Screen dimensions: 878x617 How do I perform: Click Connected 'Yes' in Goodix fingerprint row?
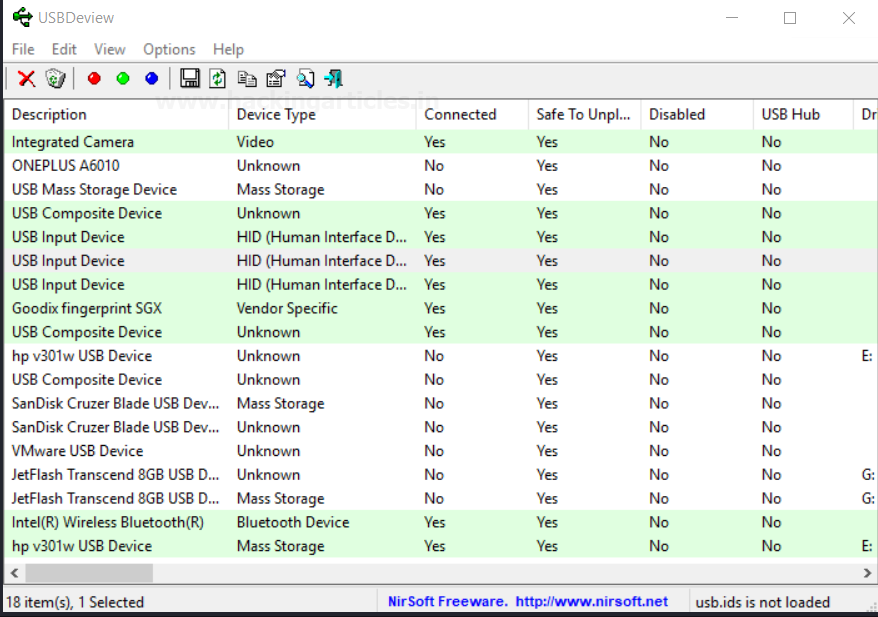point(435,308)
